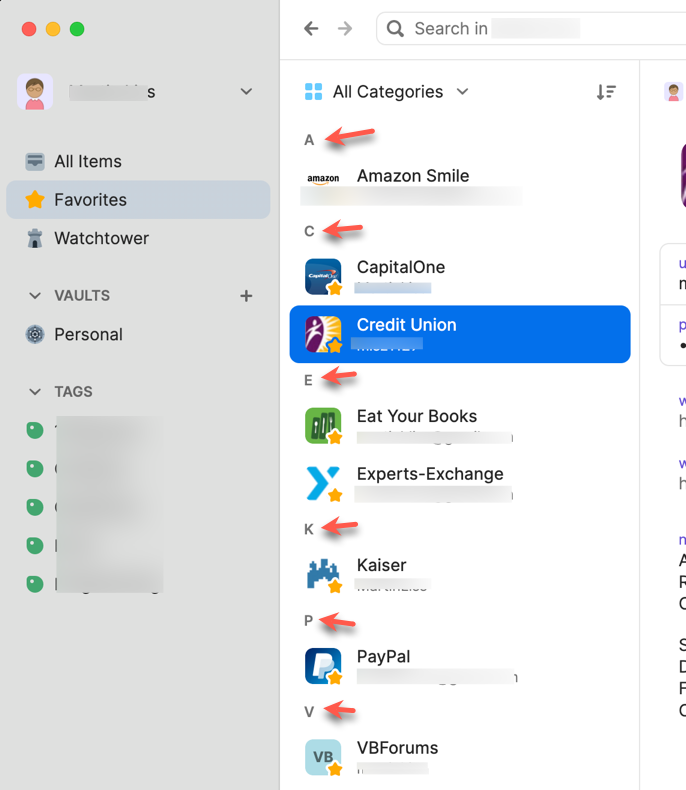Select the Favorites sidebar item
686x790 pixels.
tap(90, 200)
